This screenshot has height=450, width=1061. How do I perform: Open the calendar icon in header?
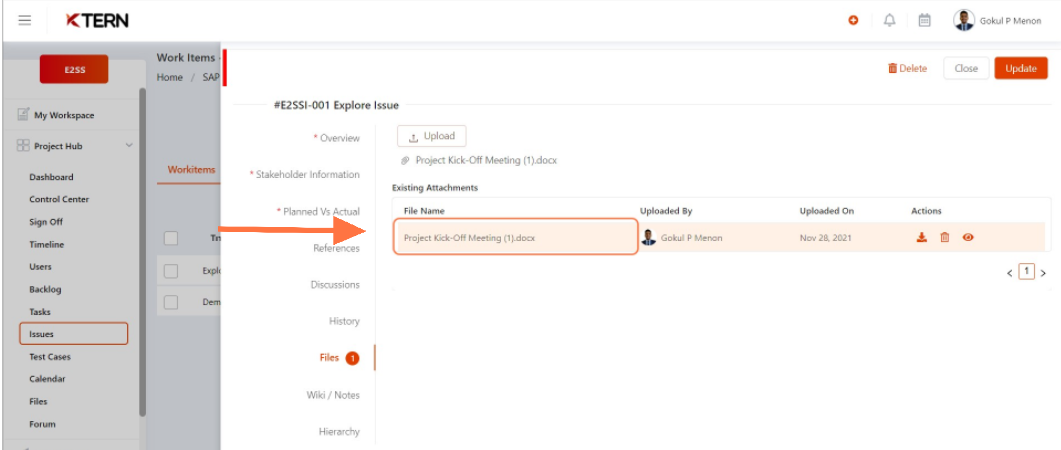pos(924,21)
